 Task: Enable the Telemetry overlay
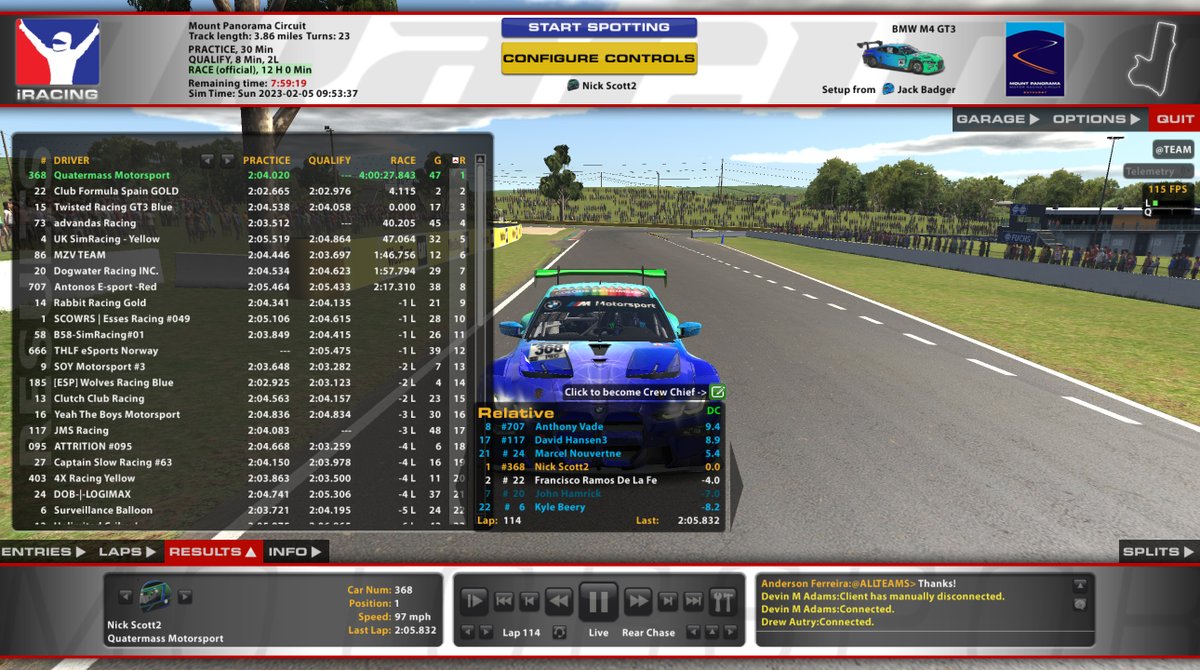(1160, 172)
